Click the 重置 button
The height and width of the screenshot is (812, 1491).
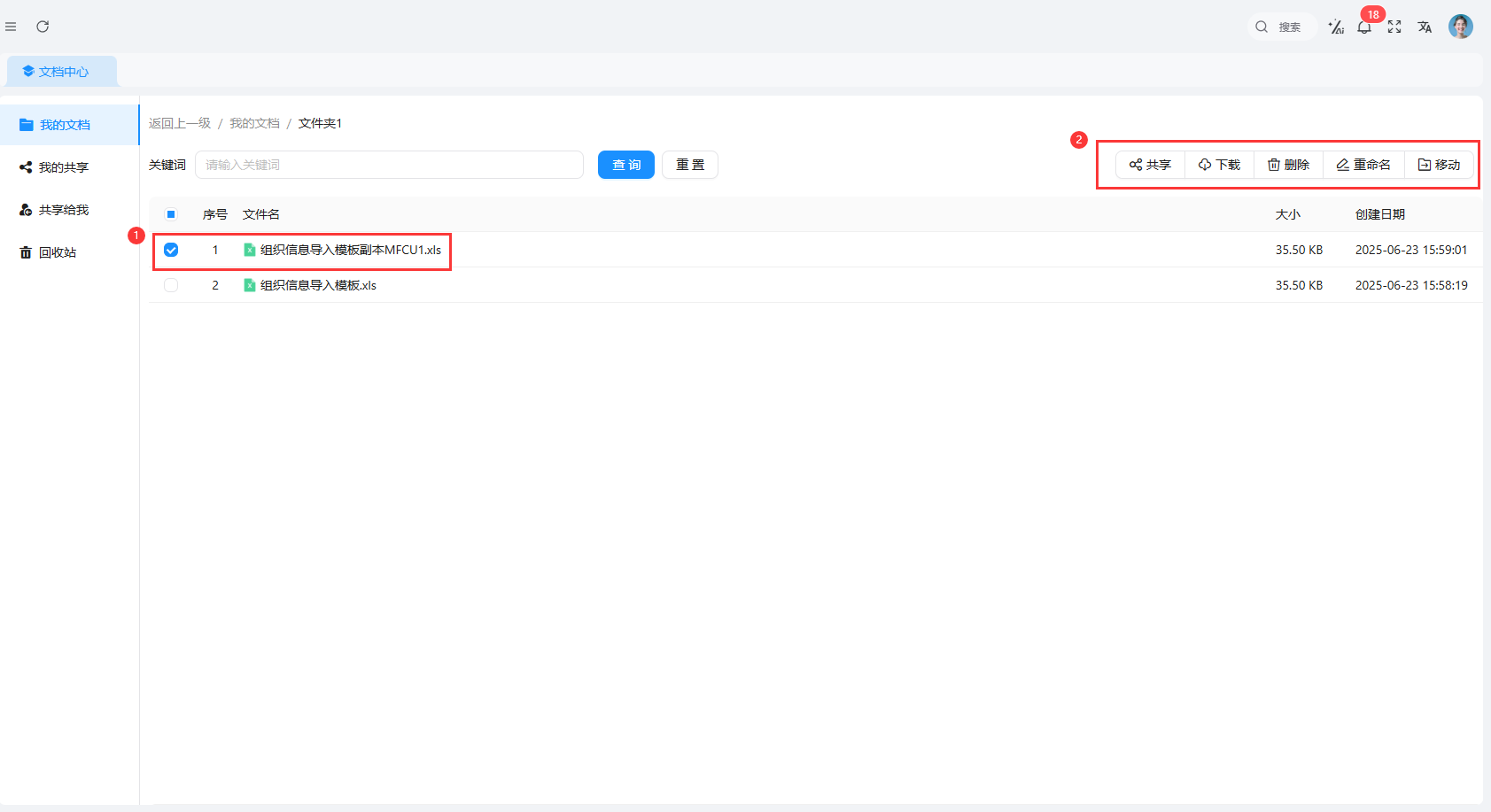[690, 165]
